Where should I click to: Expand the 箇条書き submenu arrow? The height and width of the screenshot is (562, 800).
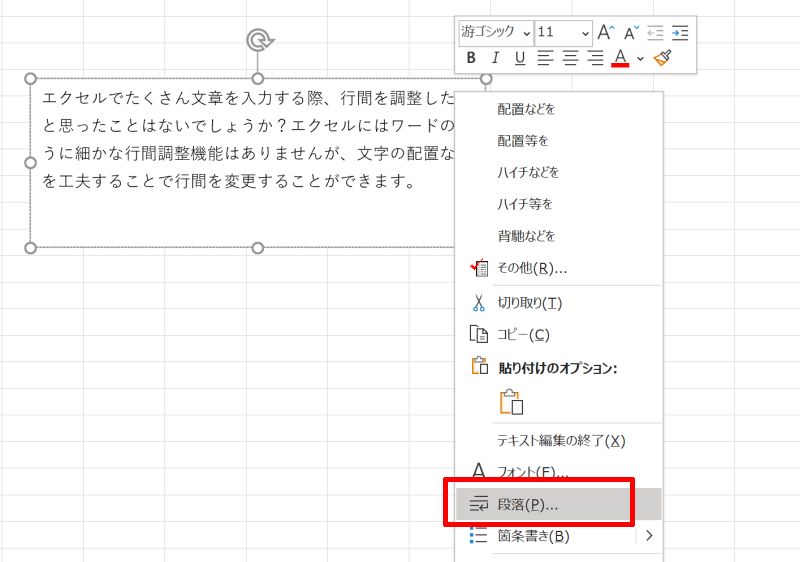pyautogui.click(x=649, y=535)
